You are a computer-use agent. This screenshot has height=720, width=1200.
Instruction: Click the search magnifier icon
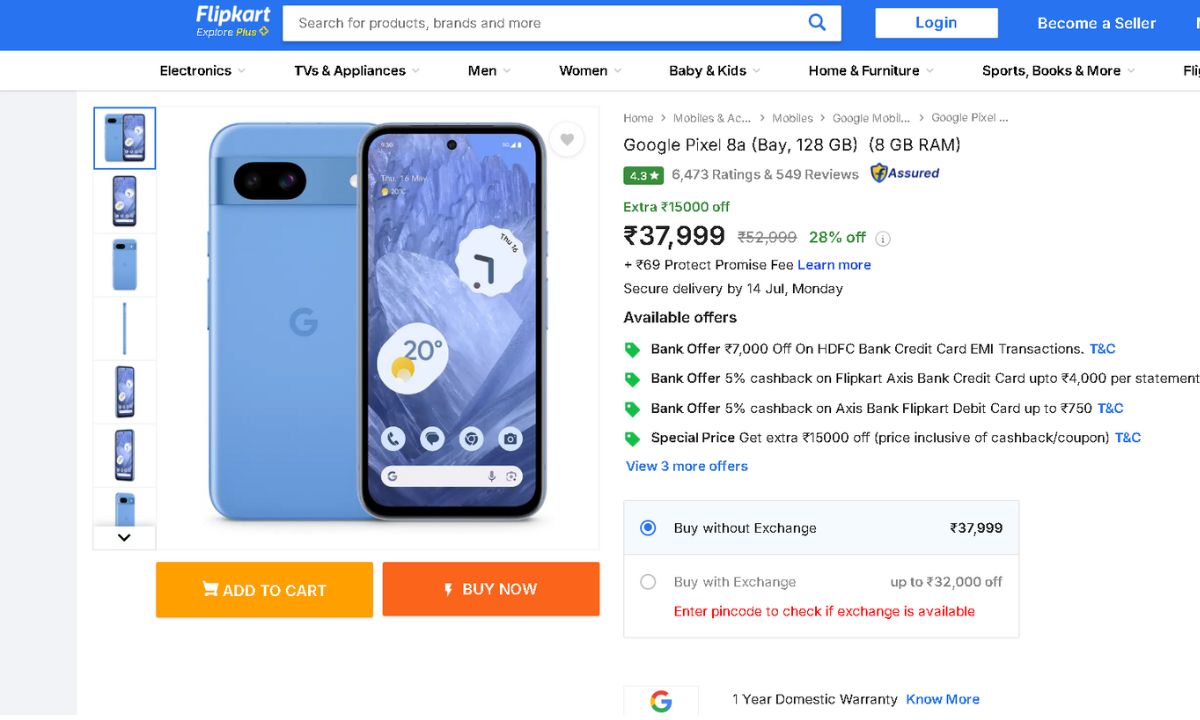click(x=817, y=23)
